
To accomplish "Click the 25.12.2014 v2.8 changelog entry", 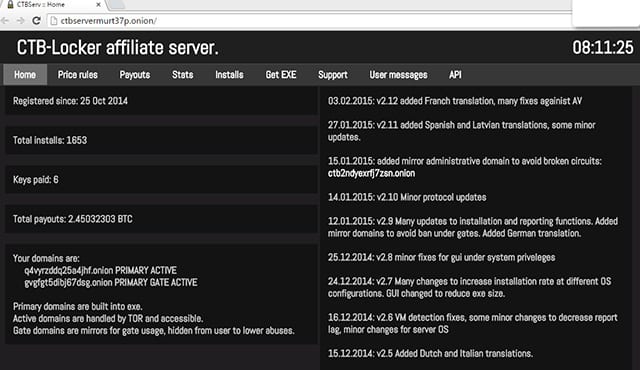I will [x=441, y=257].
